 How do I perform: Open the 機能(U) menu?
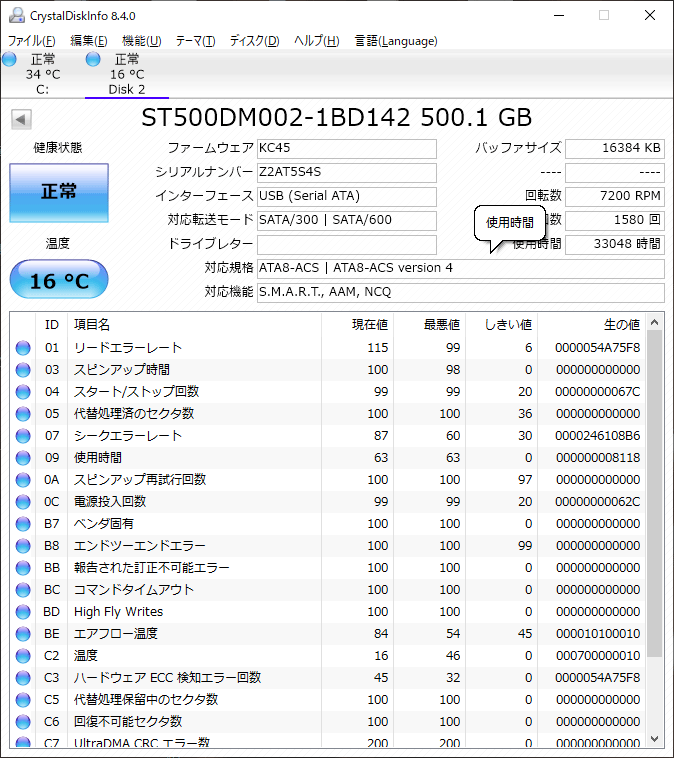click(142, 41)
